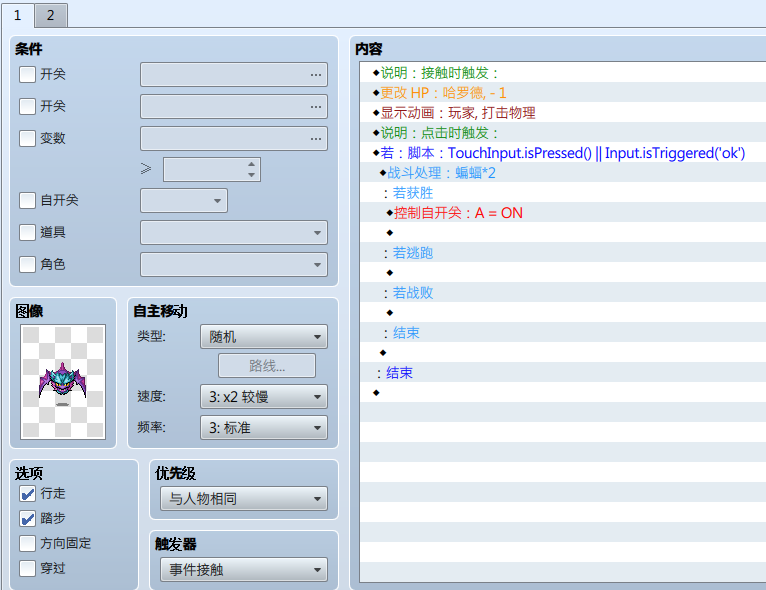The width and height of the screenshot is (766, 590).
Task: Open the second 开关 selector field
Action: pyautogui.click(x=234, y=106)
